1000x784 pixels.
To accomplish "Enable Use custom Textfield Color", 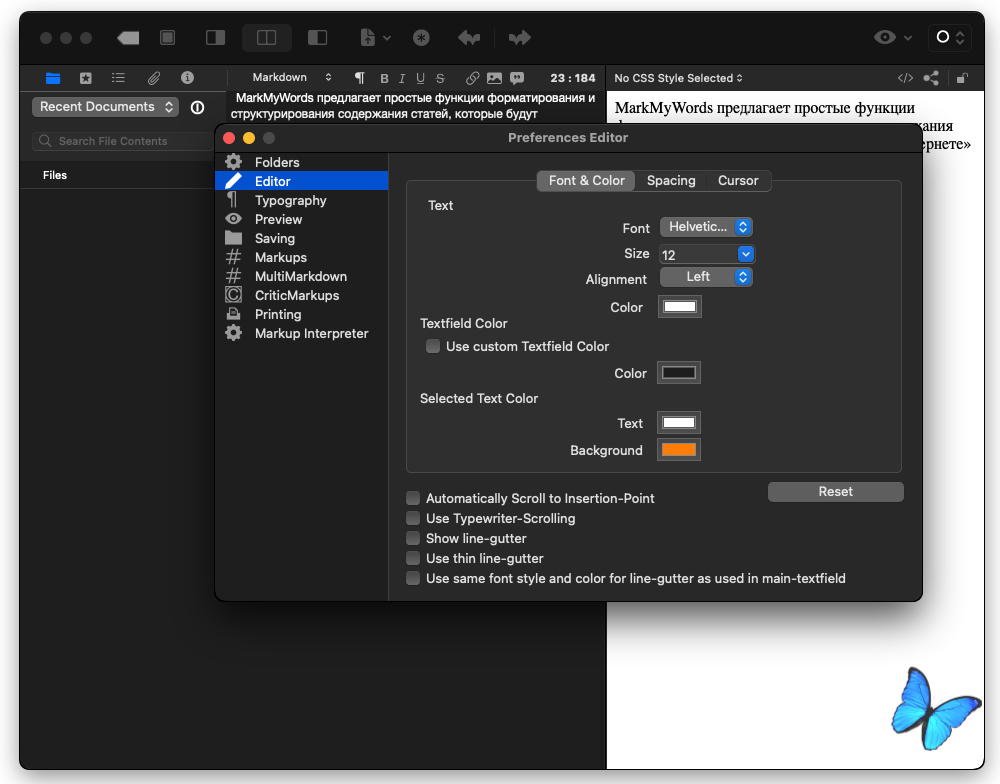I will (433, 346).
